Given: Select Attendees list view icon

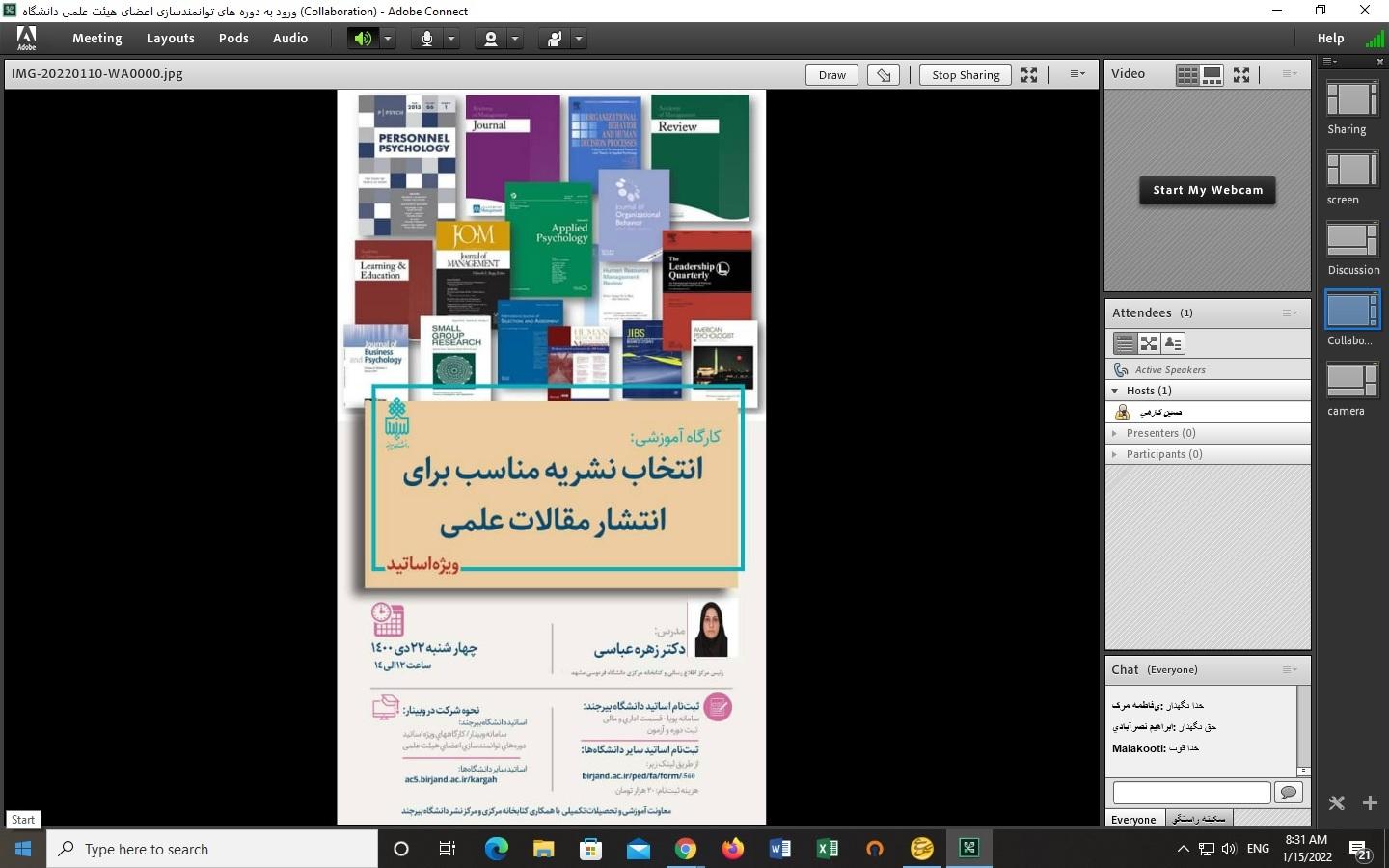Looking at the screenshot, I should [1125, 343].
